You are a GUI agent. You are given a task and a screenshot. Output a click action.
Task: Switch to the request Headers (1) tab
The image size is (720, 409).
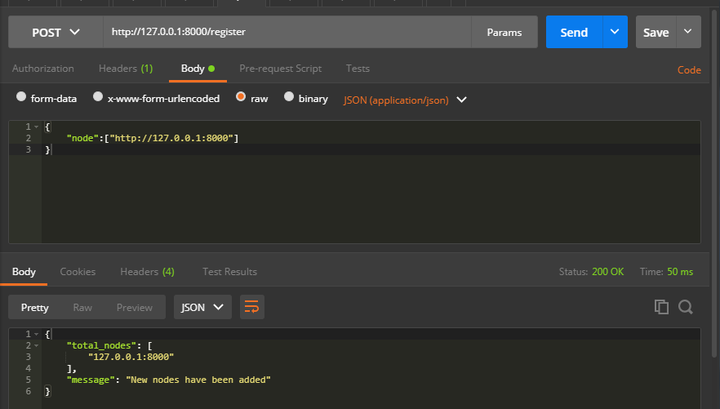tap(125, 69)
